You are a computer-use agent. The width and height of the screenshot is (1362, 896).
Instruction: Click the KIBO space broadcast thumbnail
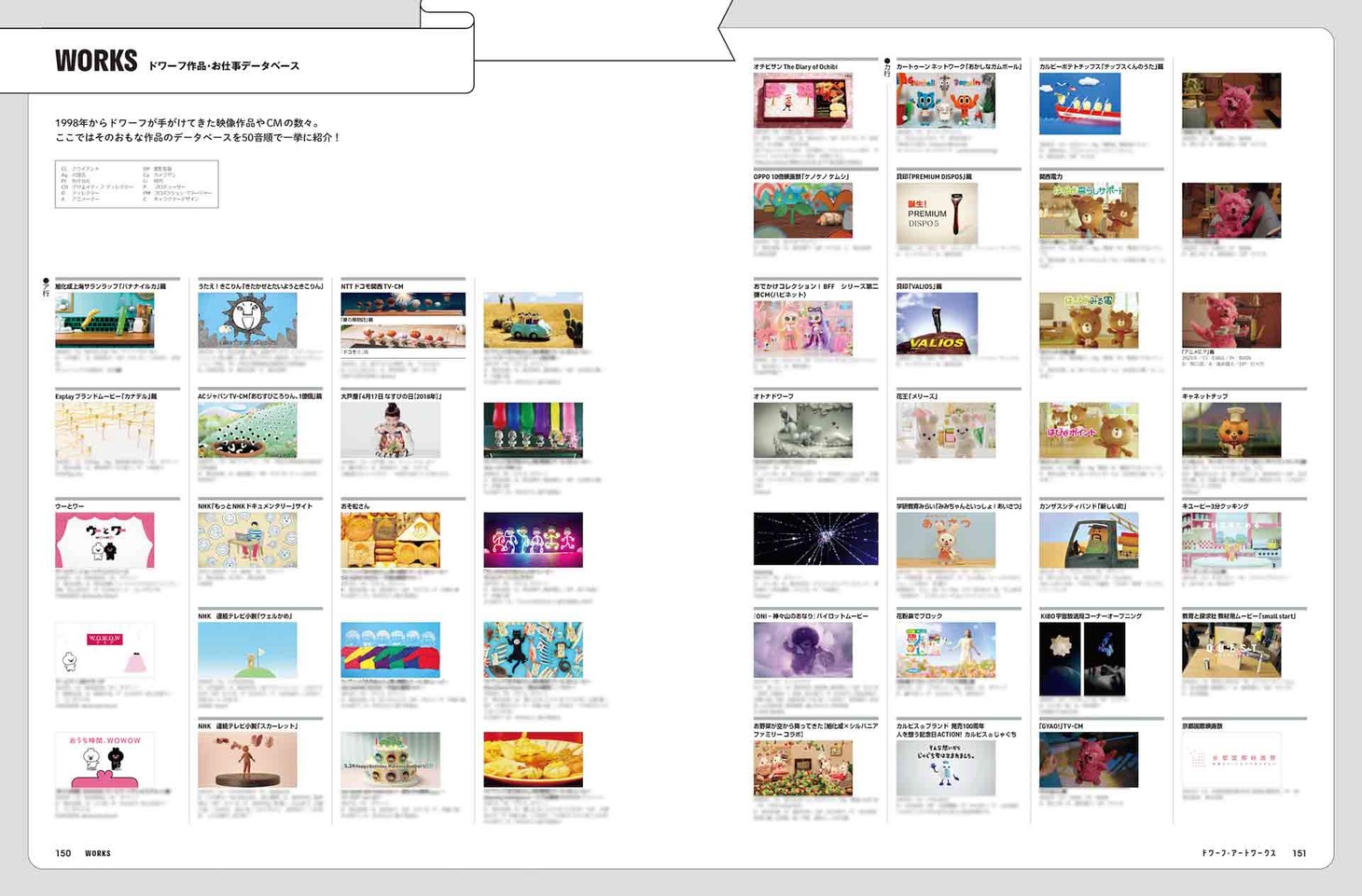pyautogui.click(x=1081, y=658)
